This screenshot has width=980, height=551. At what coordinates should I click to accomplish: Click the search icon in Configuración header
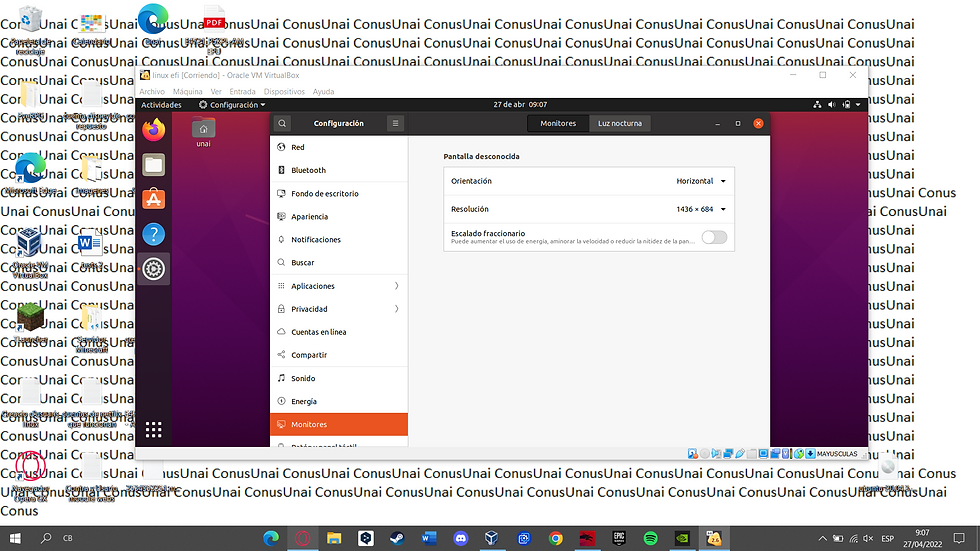pos(282,123)
